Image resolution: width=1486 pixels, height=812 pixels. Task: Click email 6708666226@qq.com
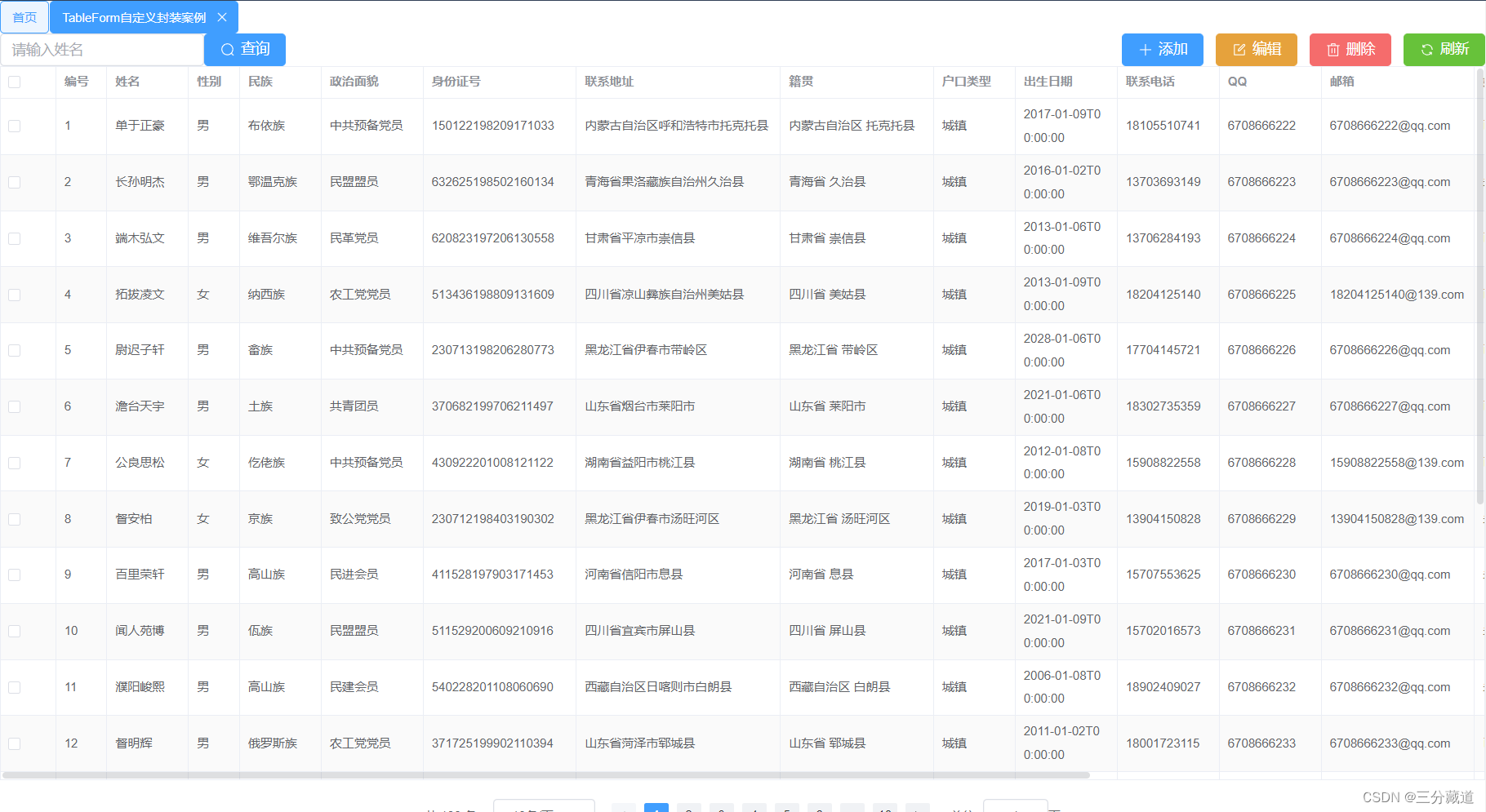click(x=1390, y=350)
